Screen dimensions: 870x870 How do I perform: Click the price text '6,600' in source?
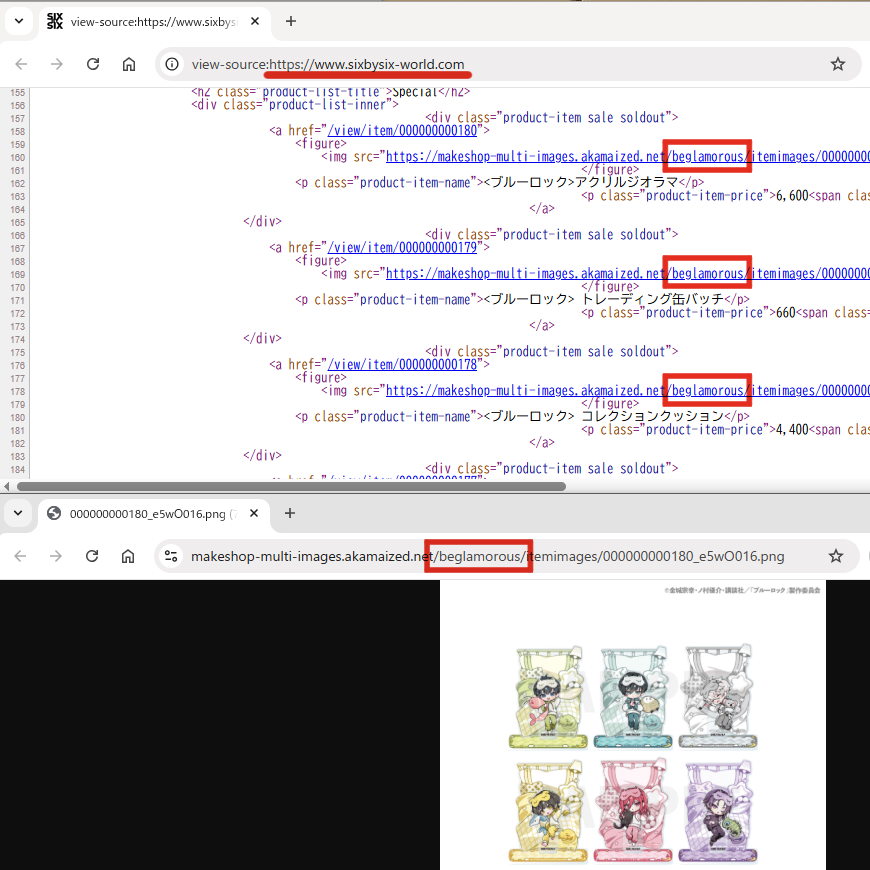point(792,196)
